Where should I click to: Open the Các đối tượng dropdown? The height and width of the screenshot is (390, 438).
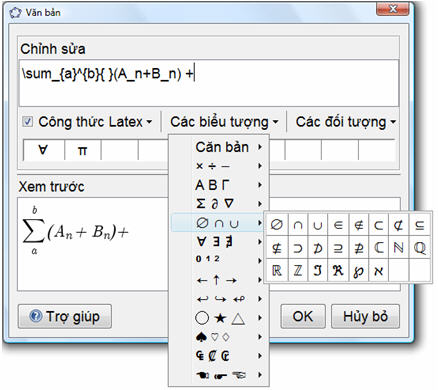pyautogui.click(x=345, y=122)
